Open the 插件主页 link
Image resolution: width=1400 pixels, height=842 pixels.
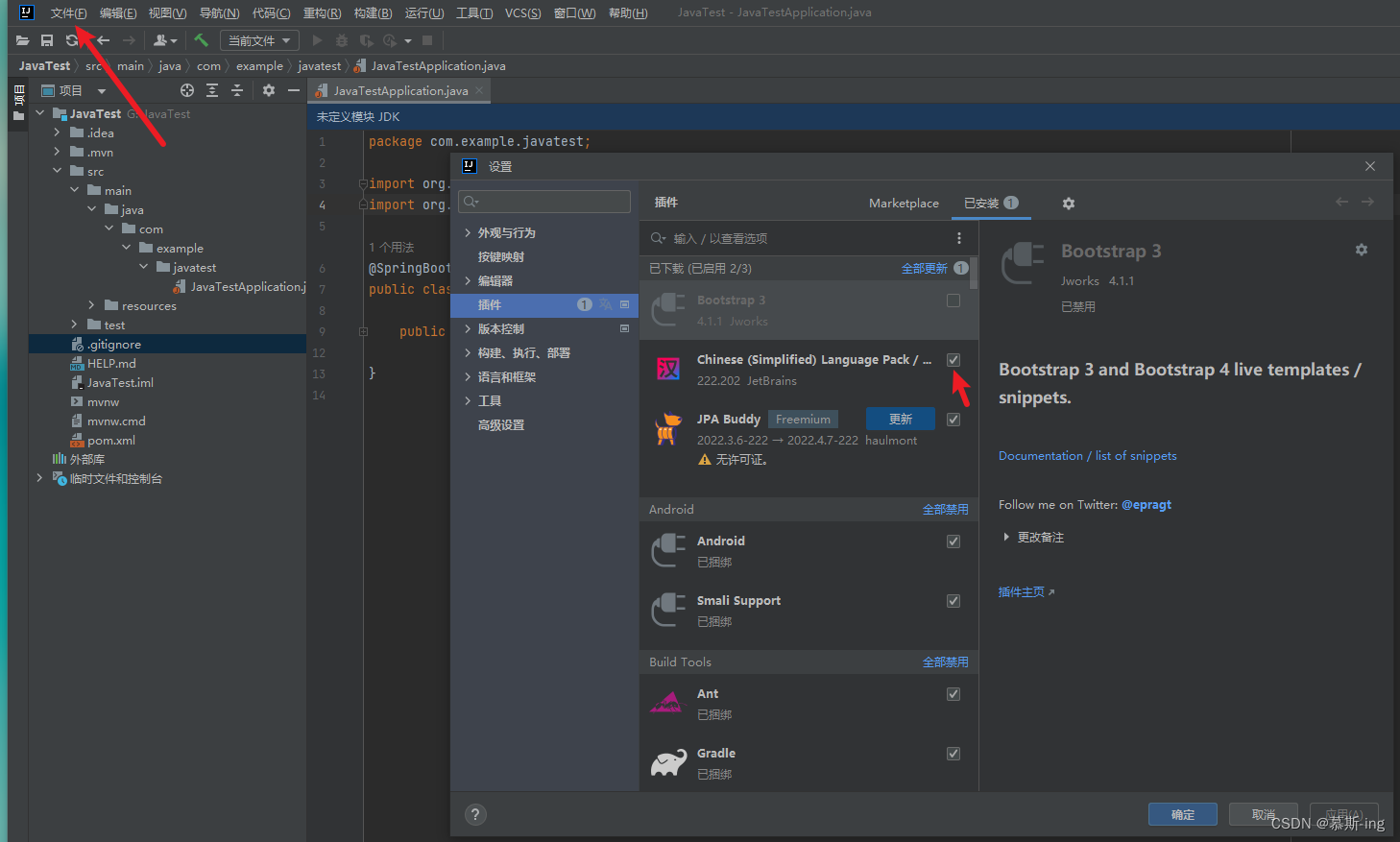point(1026,592)
